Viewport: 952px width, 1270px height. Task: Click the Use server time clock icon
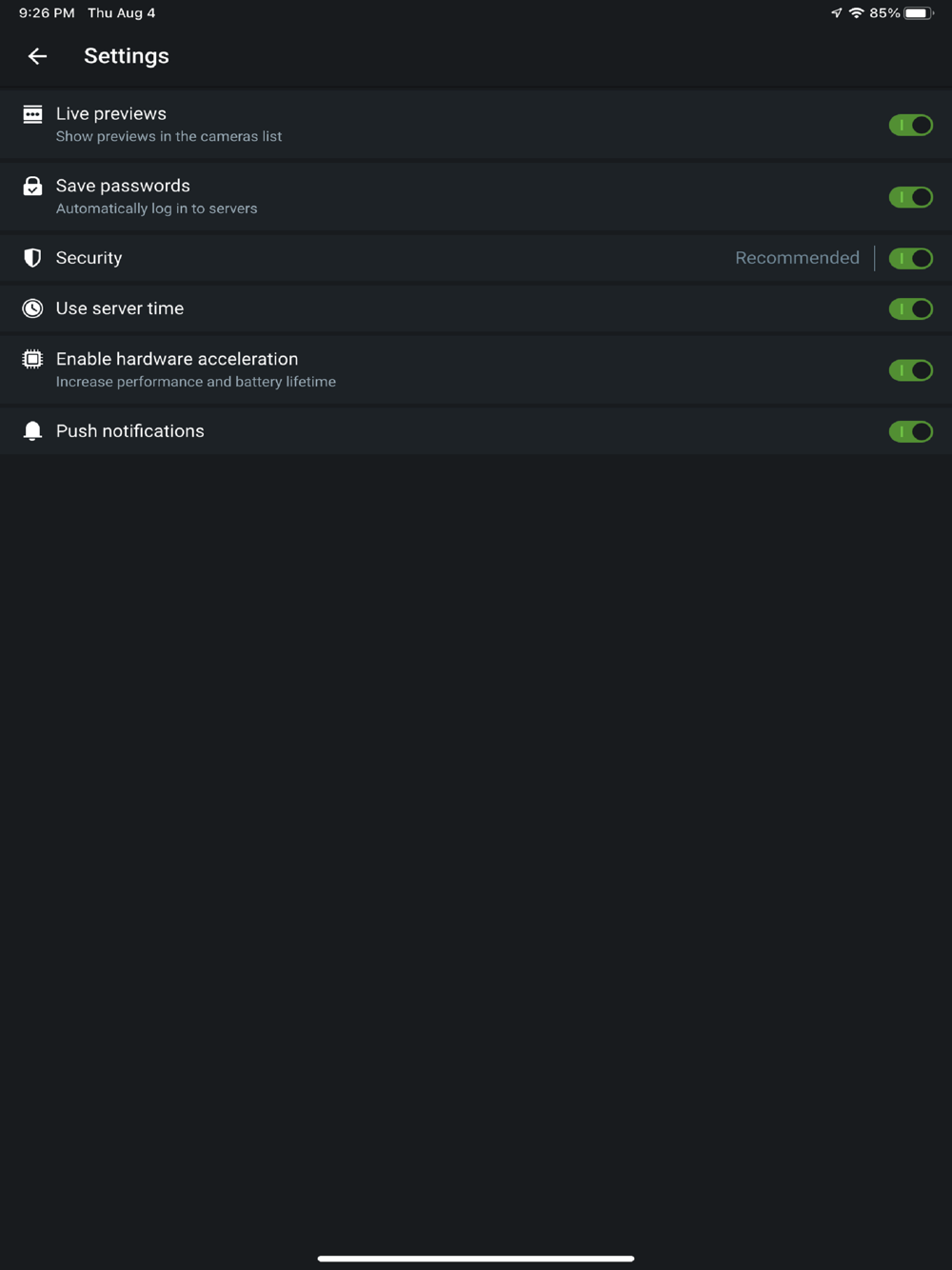pos(32,308)
